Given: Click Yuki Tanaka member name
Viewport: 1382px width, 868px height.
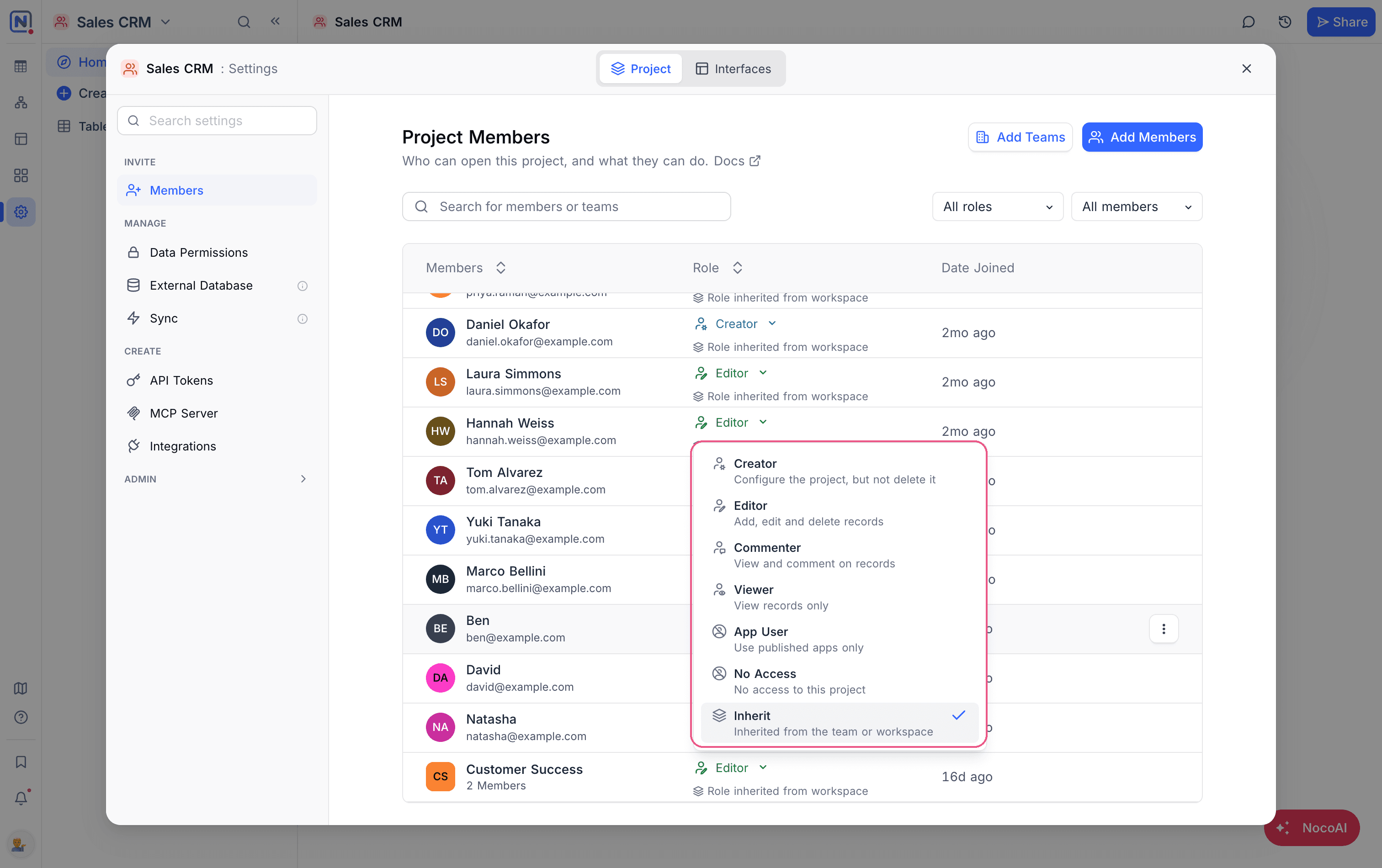Looking at the screenshot, I should pyautogui.click(x=503, y=522).
